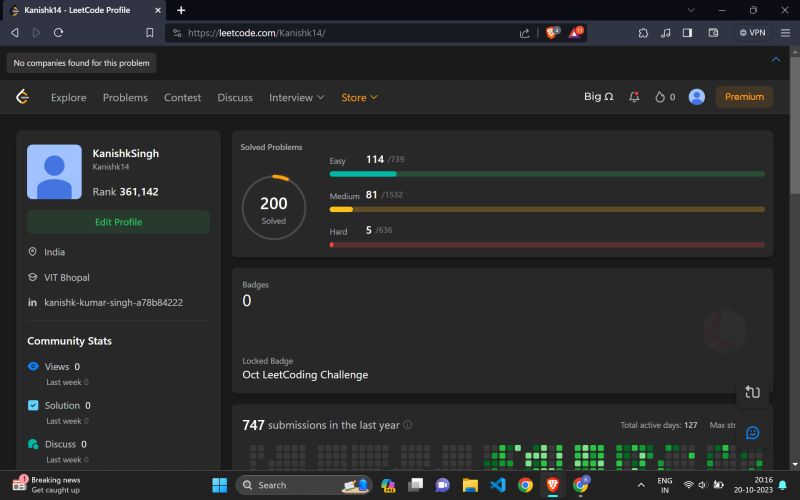Viewport: 800px width, 500px height.
Task: Click the site settings icon in address bar
Action: point(177,33)
